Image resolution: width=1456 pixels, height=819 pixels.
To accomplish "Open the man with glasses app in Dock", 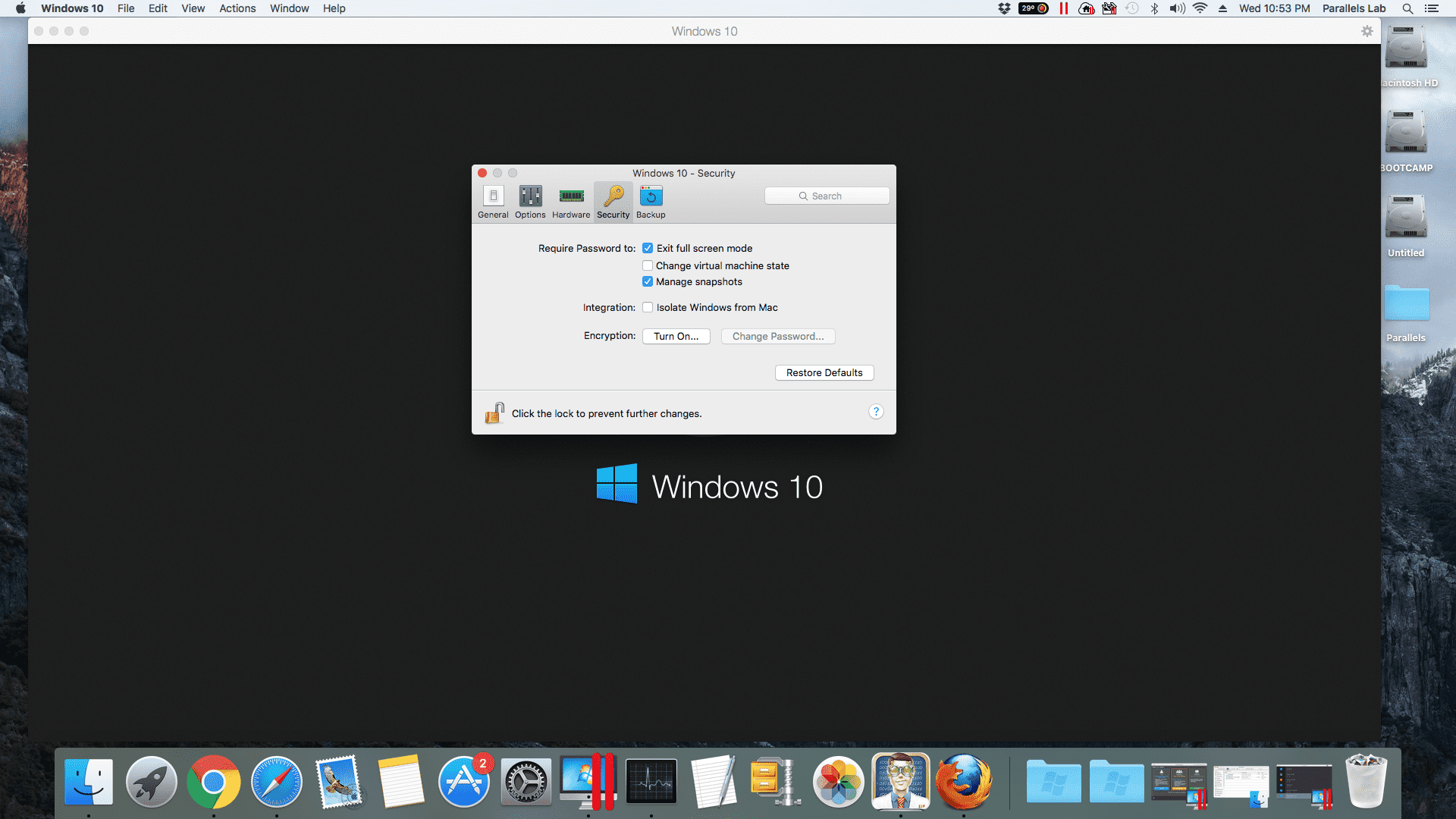I will tap(900, 781).
